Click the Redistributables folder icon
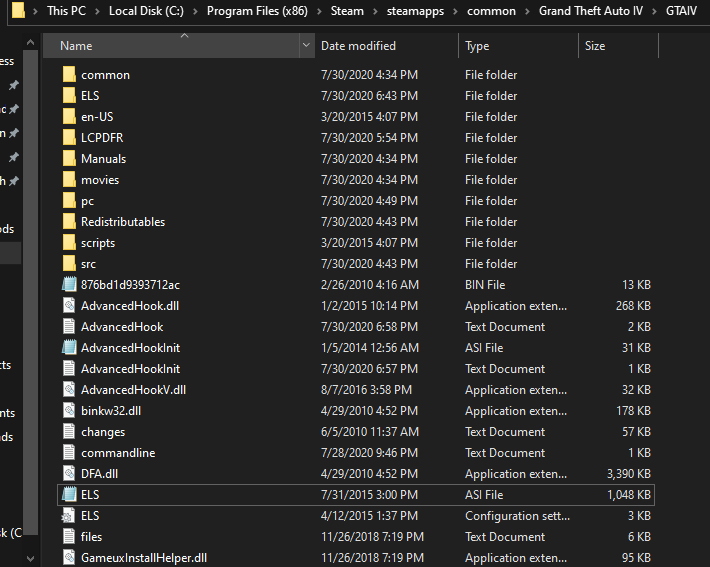 click(x=69, y=221)
